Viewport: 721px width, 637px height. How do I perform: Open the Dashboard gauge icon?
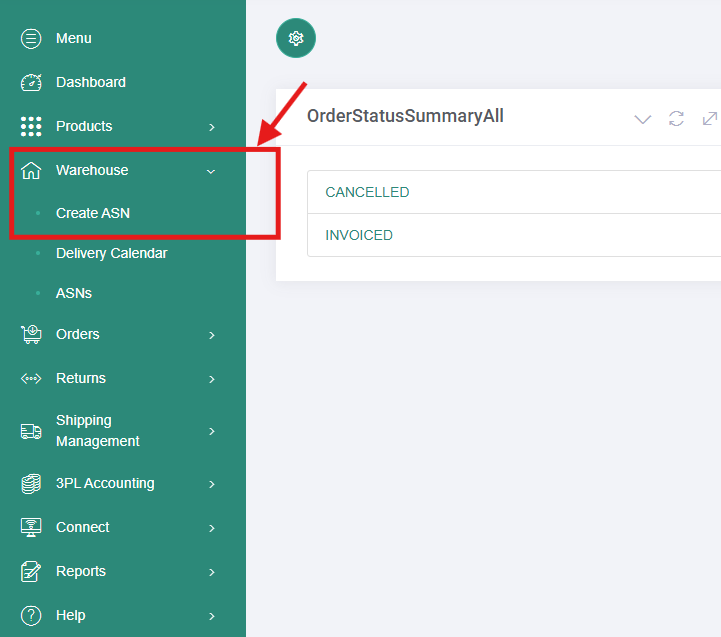31,83
